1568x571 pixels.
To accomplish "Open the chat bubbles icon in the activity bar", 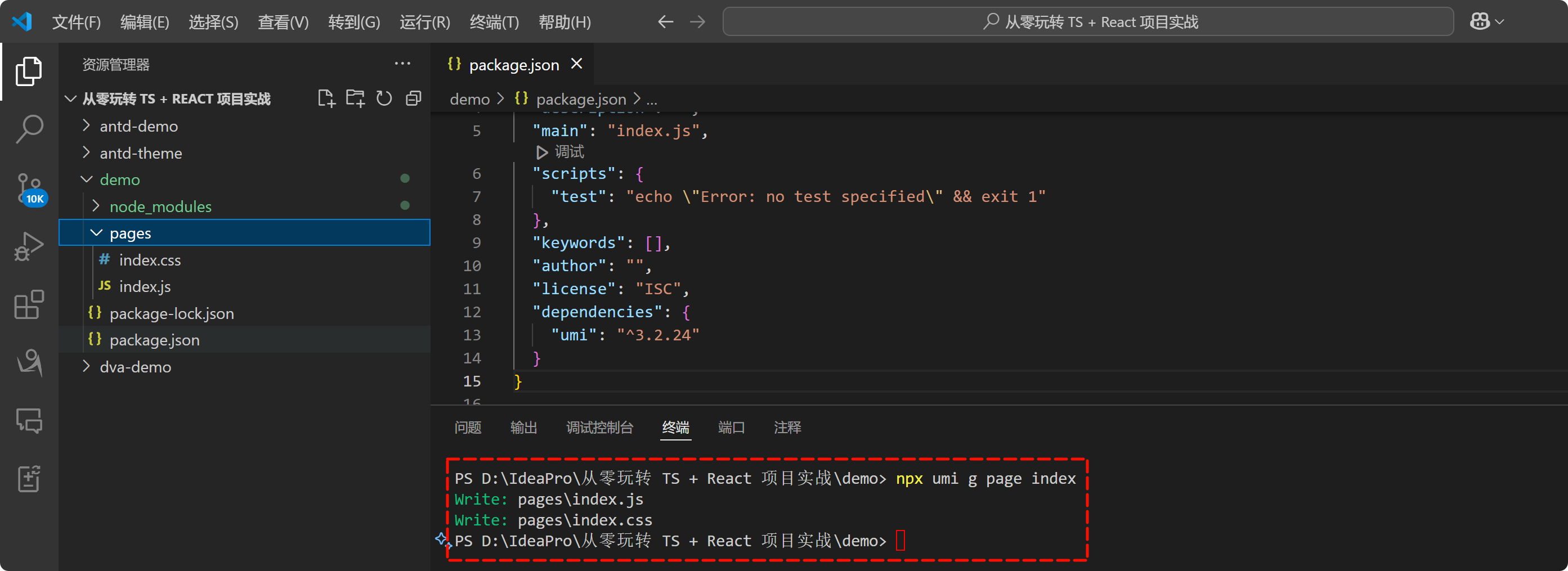I will click(x=29, y=420).
